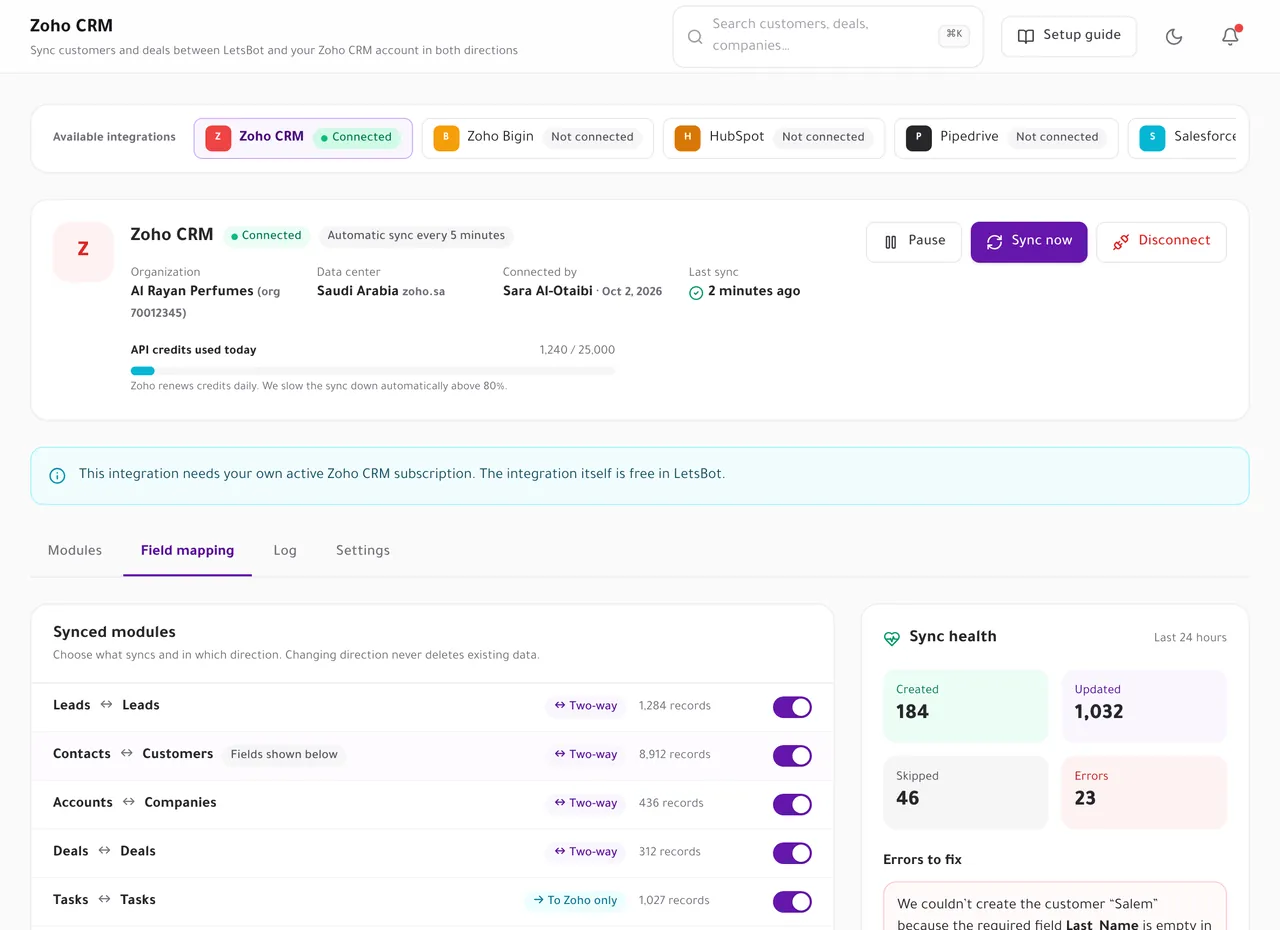This screenshot has width=1280, height=930.
Task: Click the Zoho Bigin B icon
Action: (446, 138)
